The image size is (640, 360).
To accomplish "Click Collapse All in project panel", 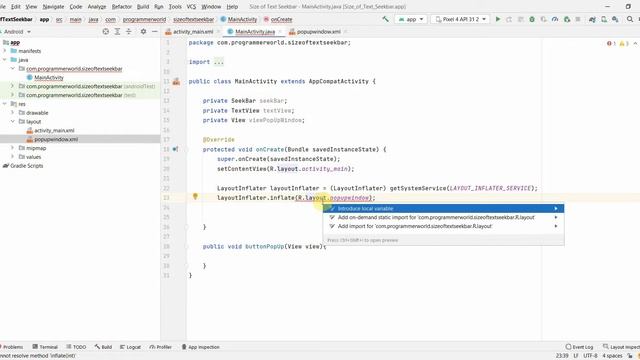I will [129, 31].
